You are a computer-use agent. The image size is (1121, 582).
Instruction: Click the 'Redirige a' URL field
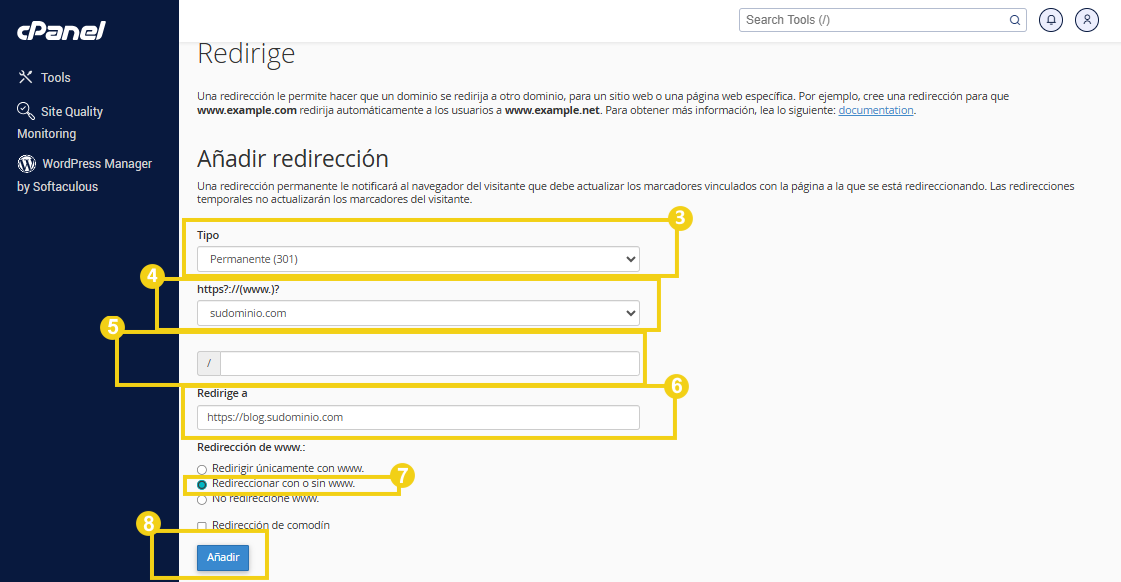coord(418,417)
